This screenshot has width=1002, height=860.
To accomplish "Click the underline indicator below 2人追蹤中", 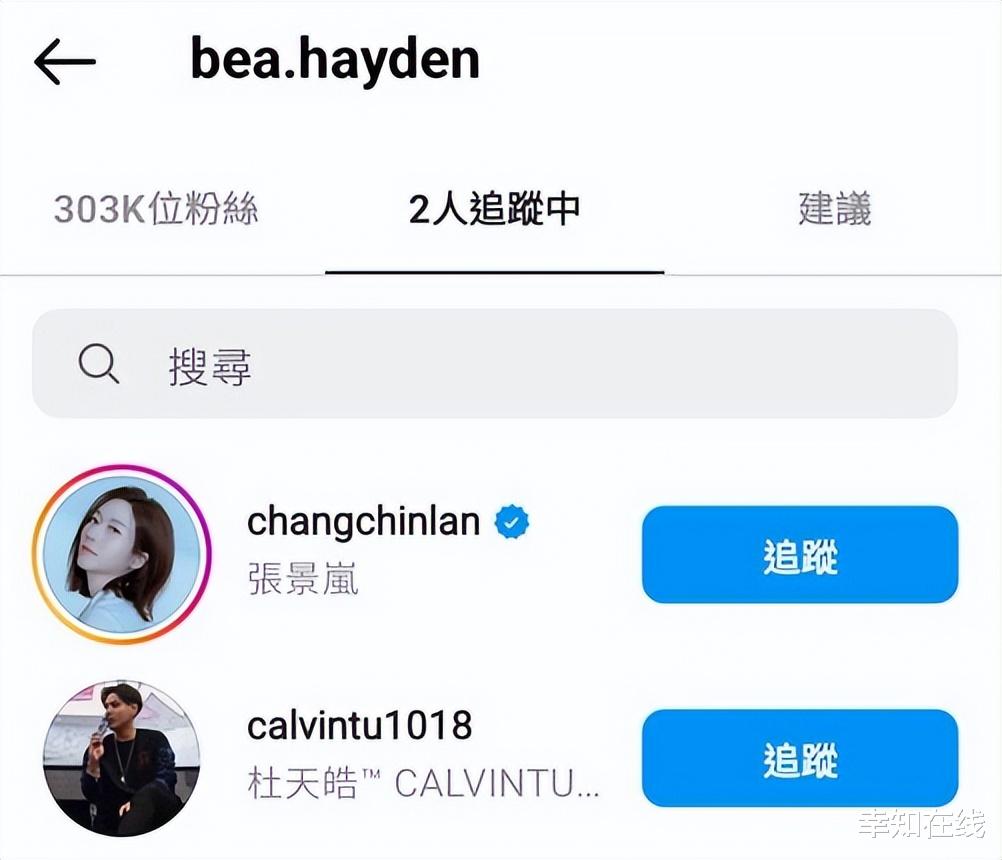I will 495,272.
